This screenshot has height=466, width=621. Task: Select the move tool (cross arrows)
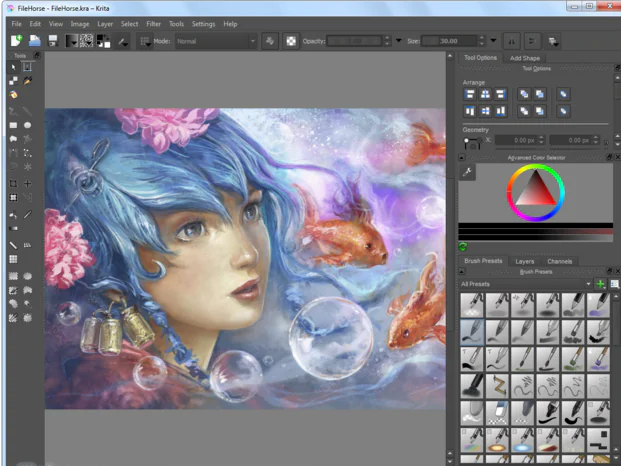(27, 183)
